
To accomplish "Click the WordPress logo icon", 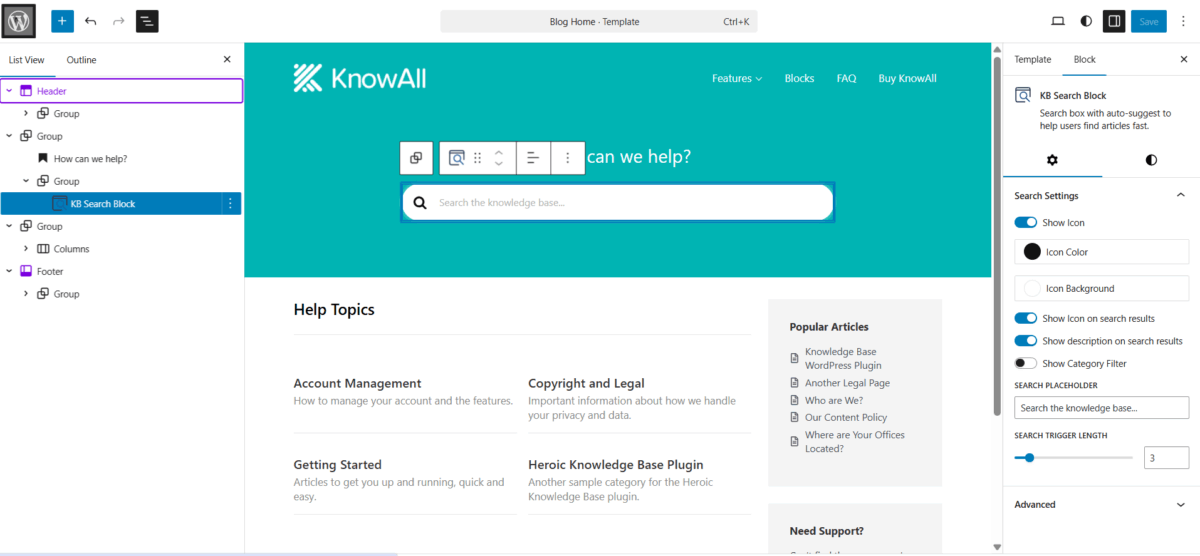I will click(20, 21).
